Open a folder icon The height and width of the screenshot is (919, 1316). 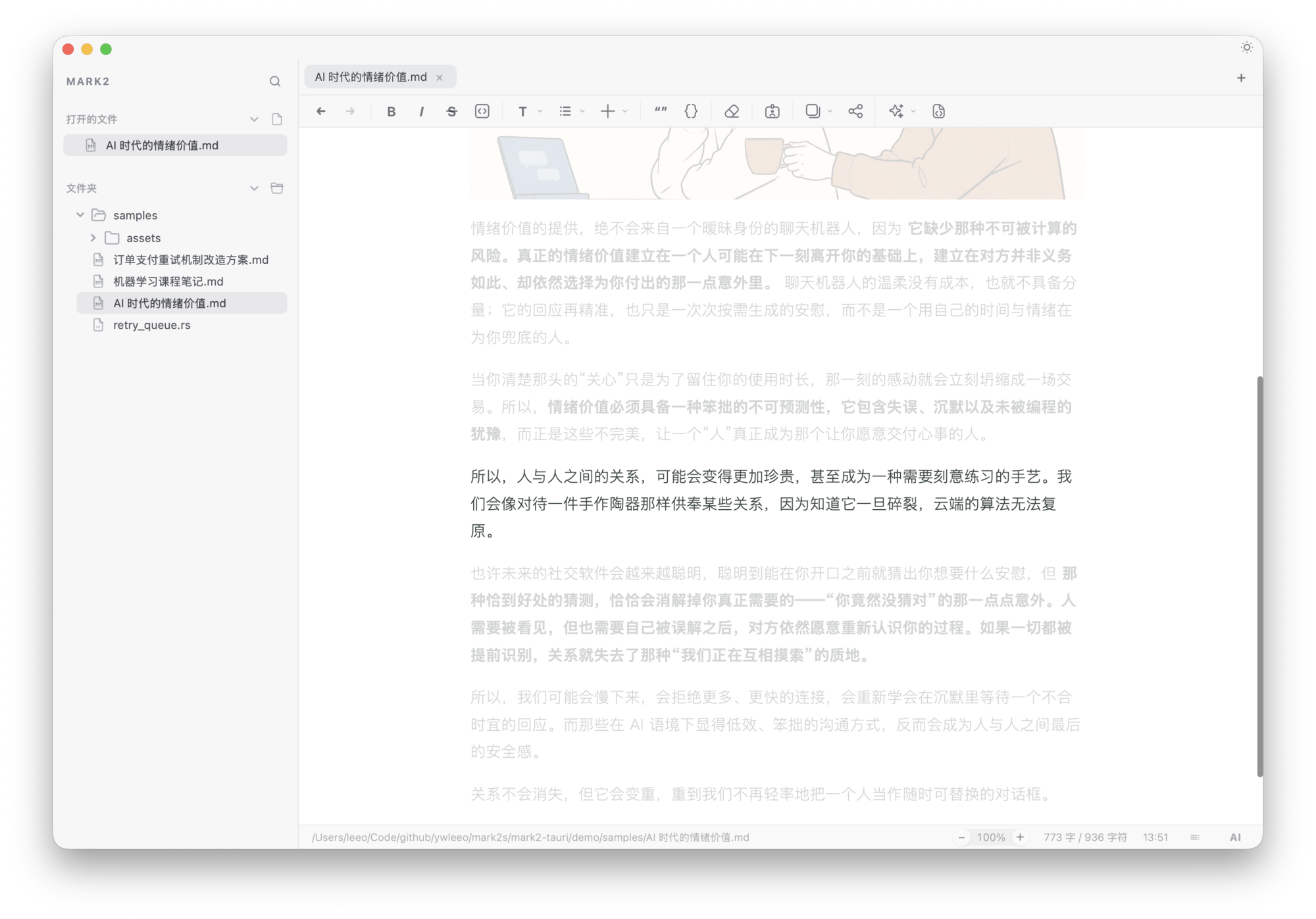[x=277, y=188]
